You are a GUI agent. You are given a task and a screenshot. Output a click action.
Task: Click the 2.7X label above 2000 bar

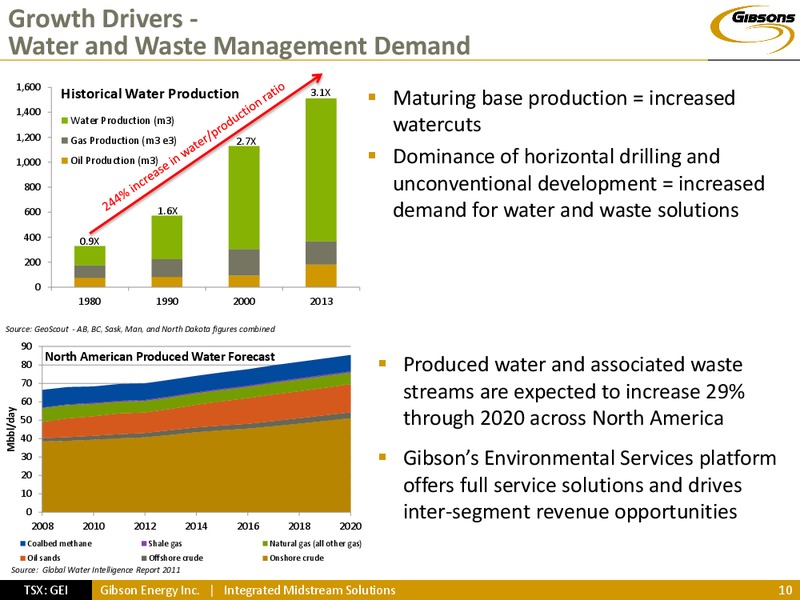point(246,141)
